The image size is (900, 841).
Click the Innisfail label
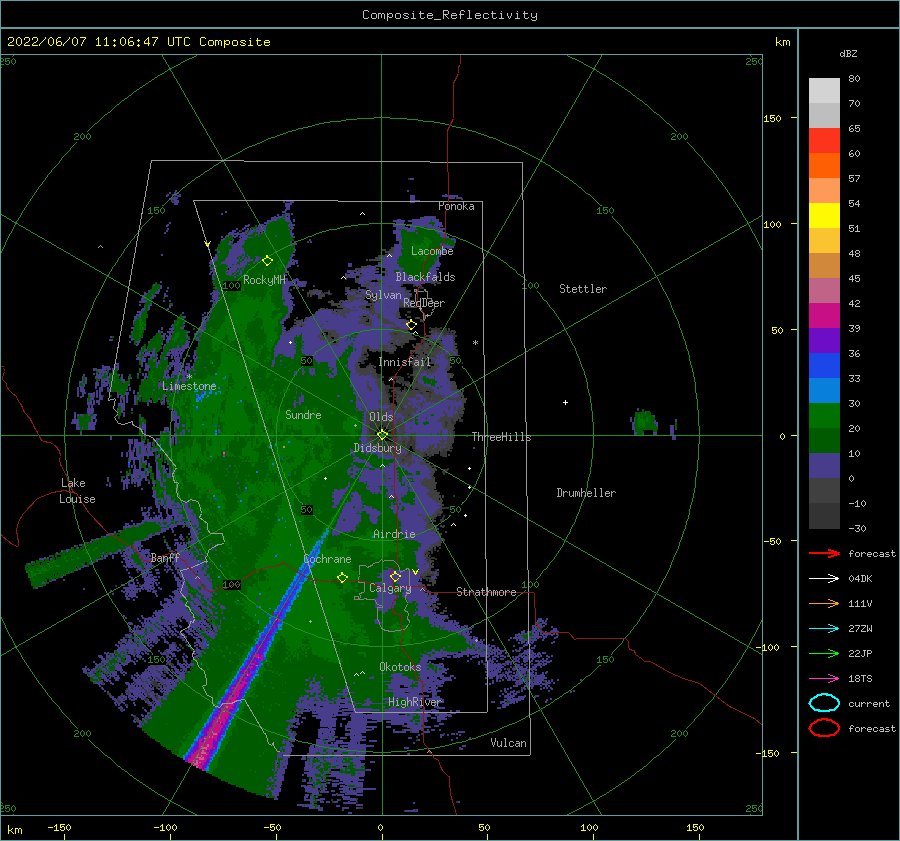pyautogui.click(x=405, y=362)
